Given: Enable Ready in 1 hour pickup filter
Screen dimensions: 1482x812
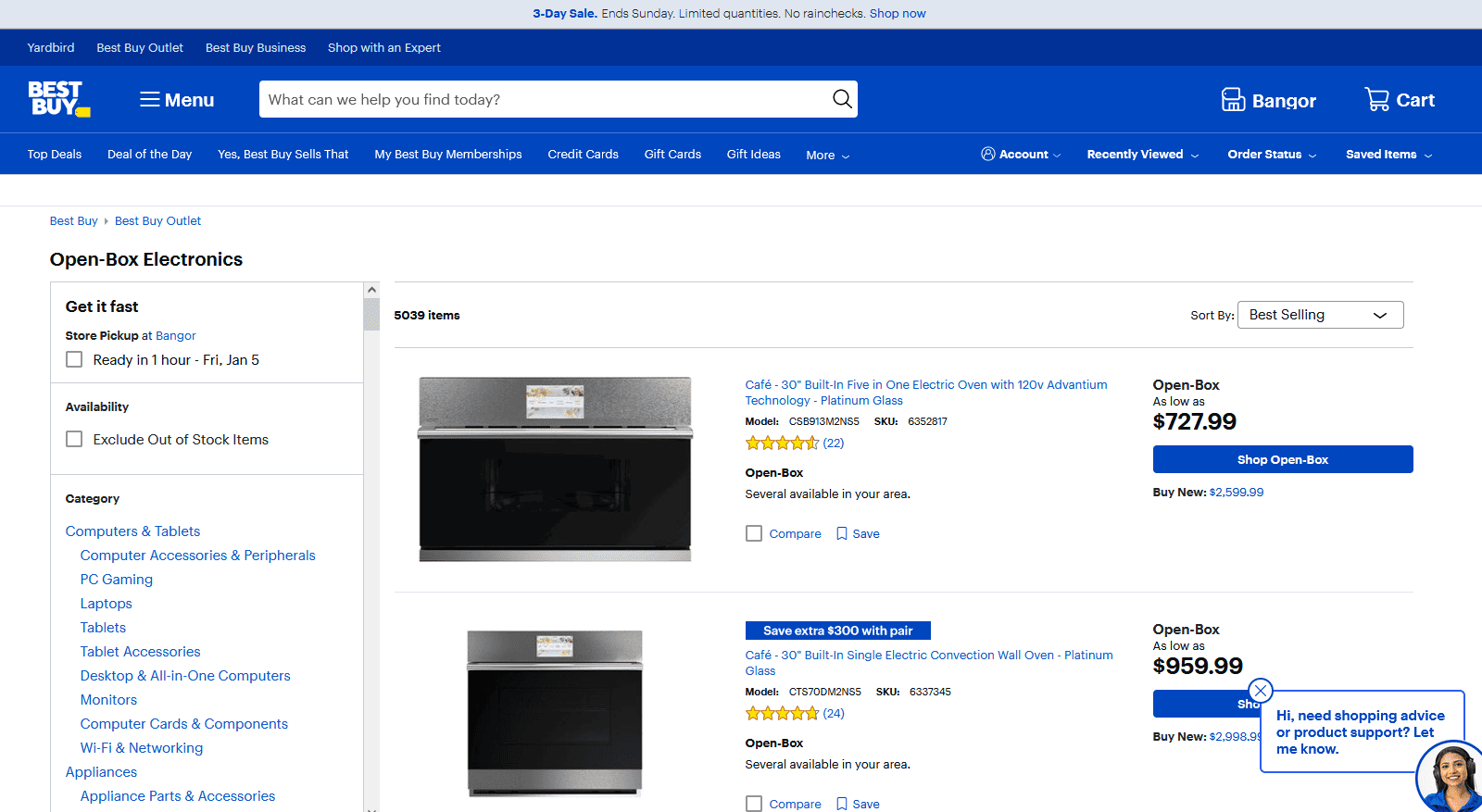Looking at the screenshot, I should point(74,359).
